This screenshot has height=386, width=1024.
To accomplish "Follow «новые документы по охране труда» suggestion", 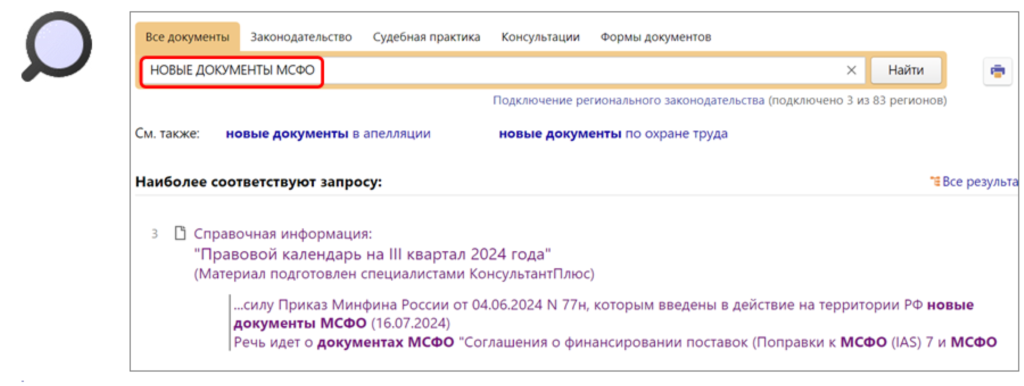I will tap(613, 134).
